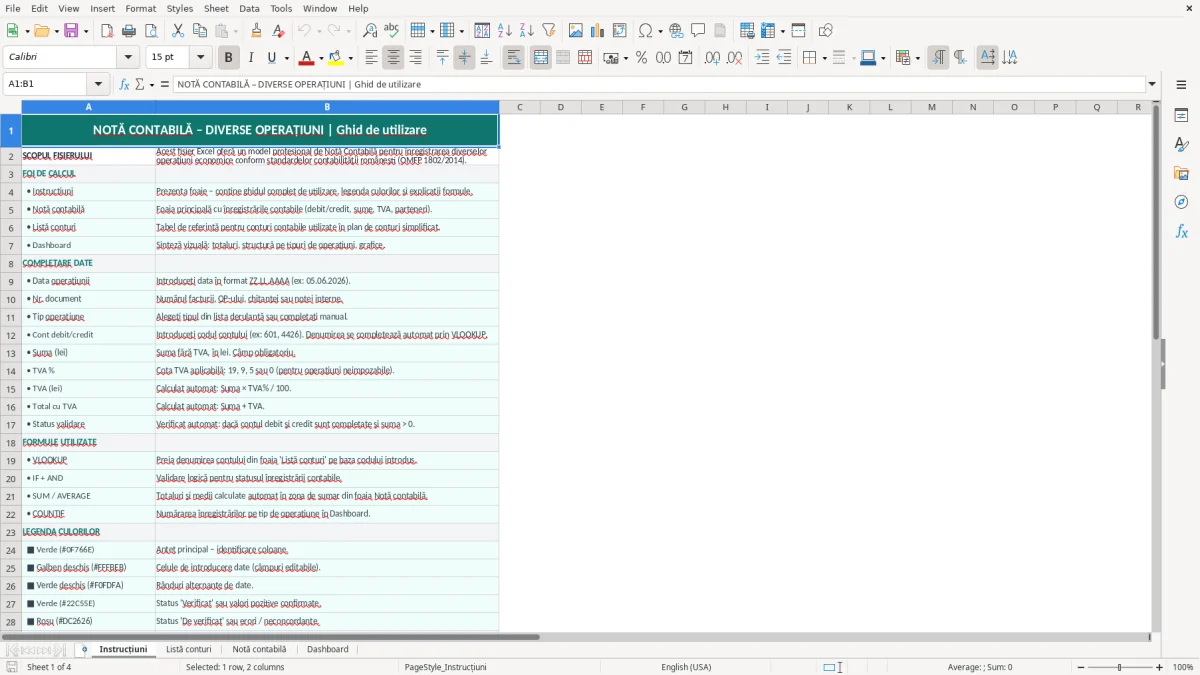Click the Clear Direct Formatting icon
The image size is (1200, 675).
click(x=279, y=31)
